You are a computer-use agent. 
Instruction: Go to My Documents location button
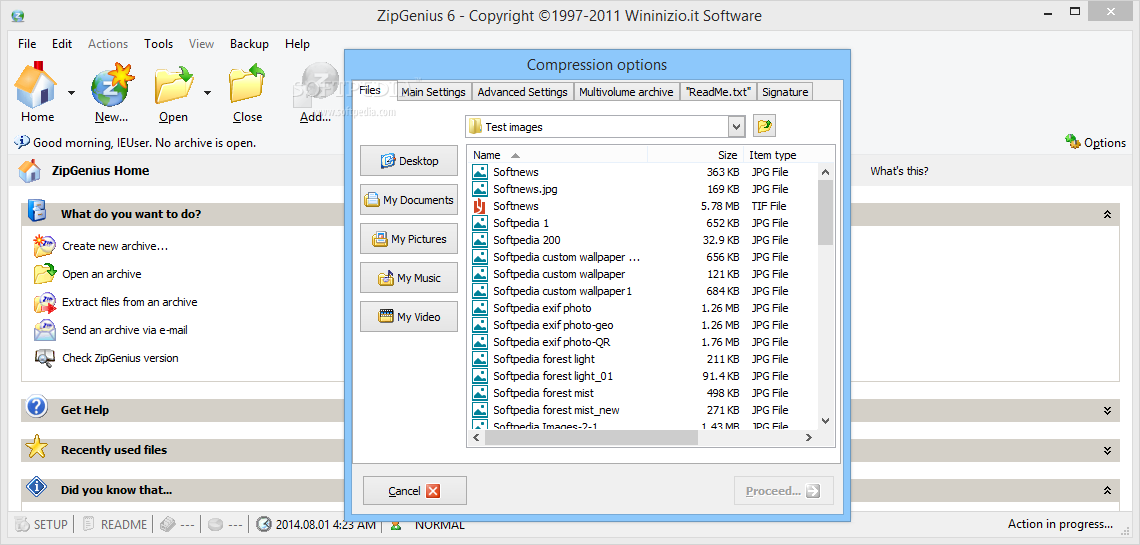[409, 200]
